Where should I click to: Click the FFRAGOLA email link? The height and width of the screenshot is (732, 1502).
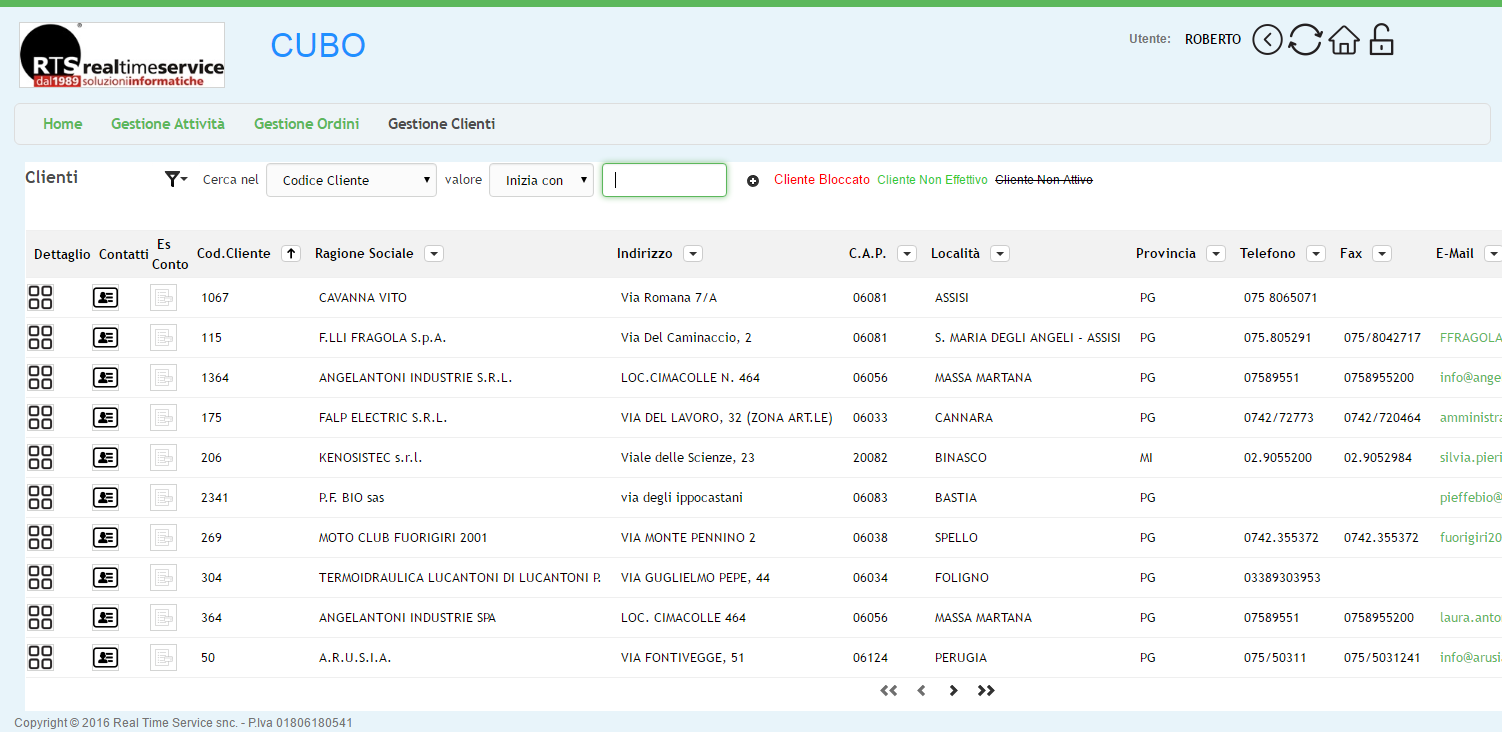tap(1470, 338)
